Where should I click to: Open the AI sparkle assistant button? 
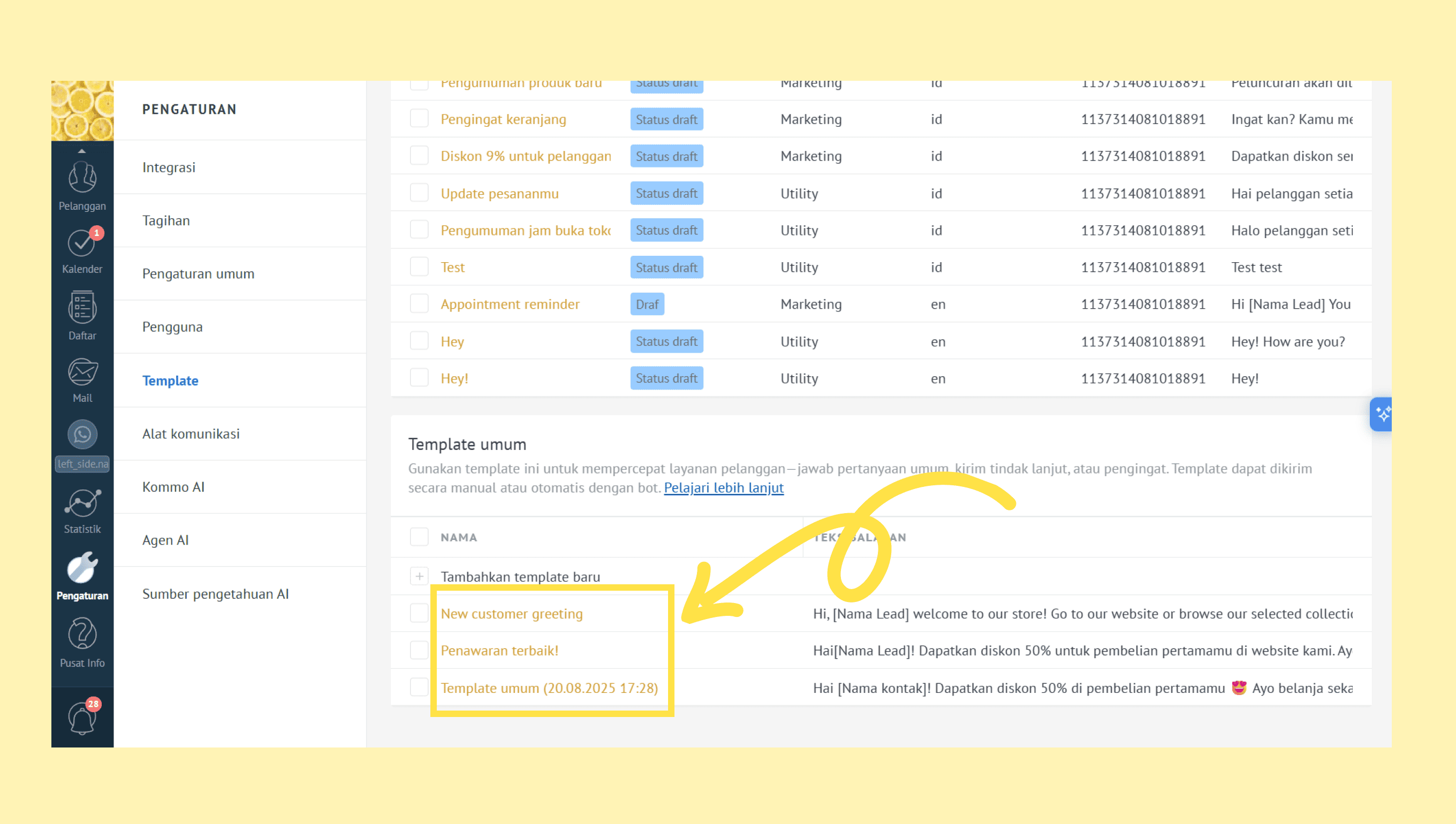point(1381,414)
